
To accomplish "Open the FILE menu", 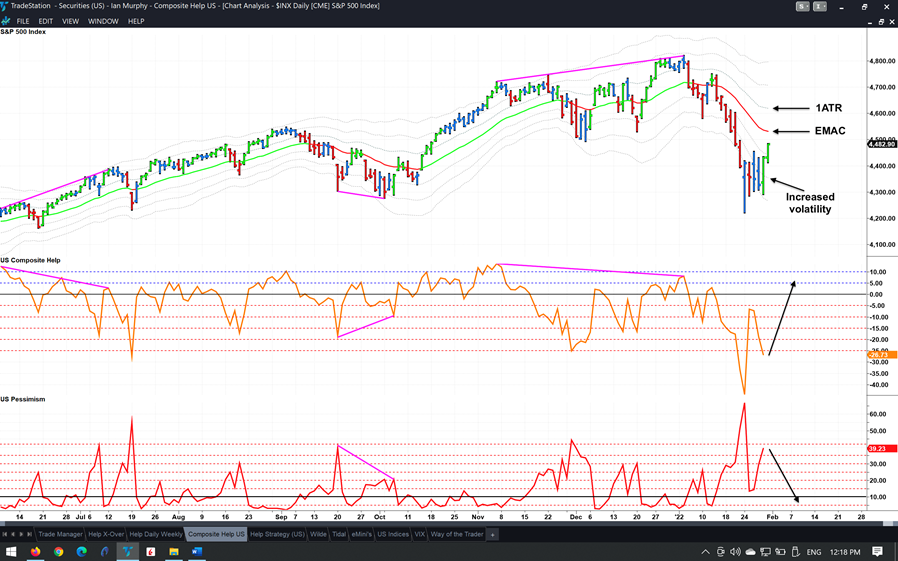I will click(23, 21).
